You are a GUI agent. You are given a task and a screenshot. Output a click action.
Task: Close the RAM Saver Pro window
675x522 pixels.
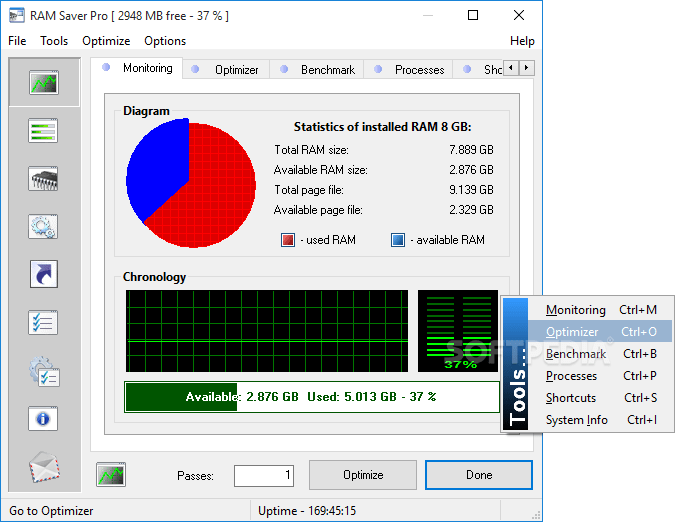pos(519,15)
